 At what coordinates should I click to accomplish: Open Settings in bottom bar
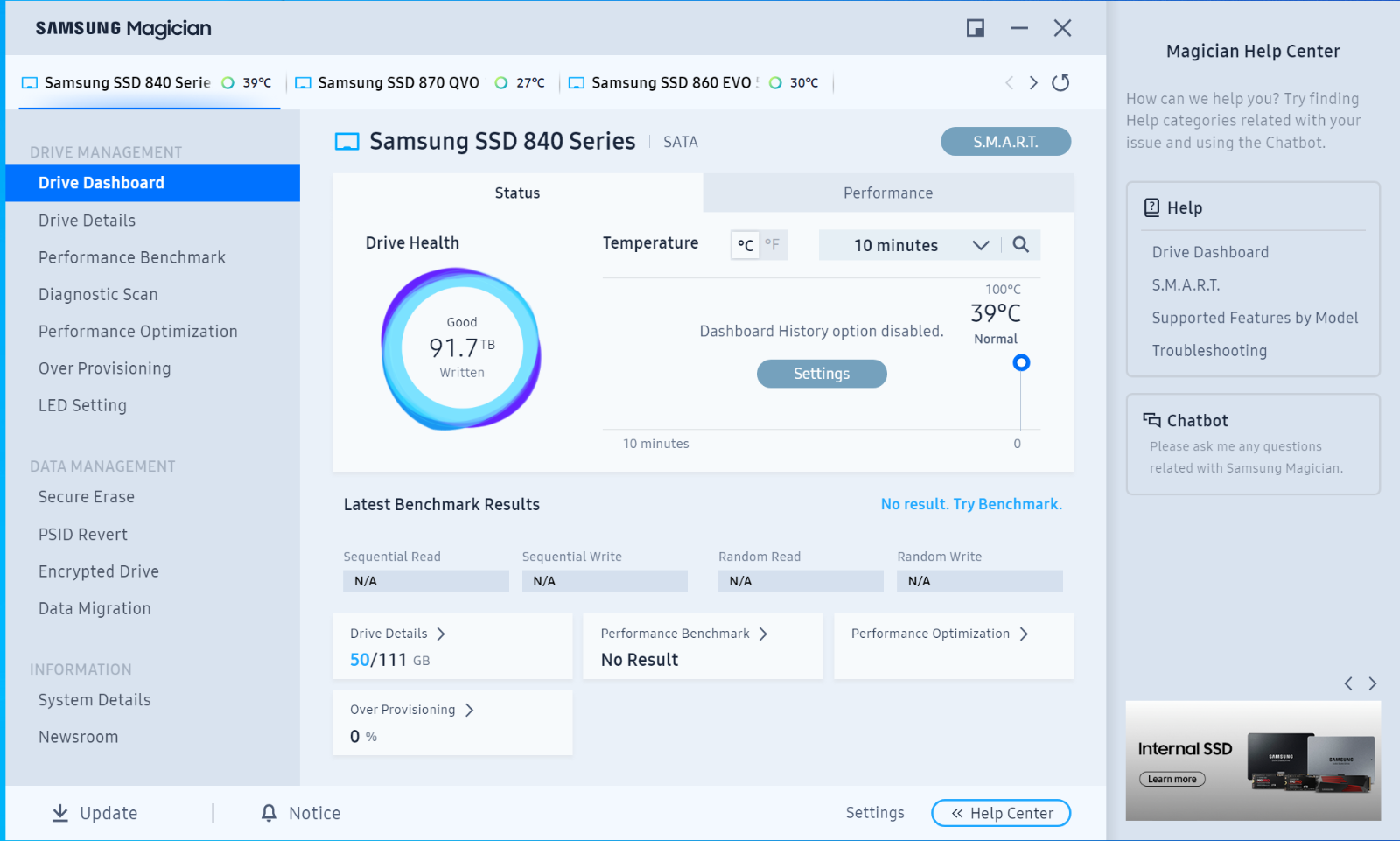point(875,813)
